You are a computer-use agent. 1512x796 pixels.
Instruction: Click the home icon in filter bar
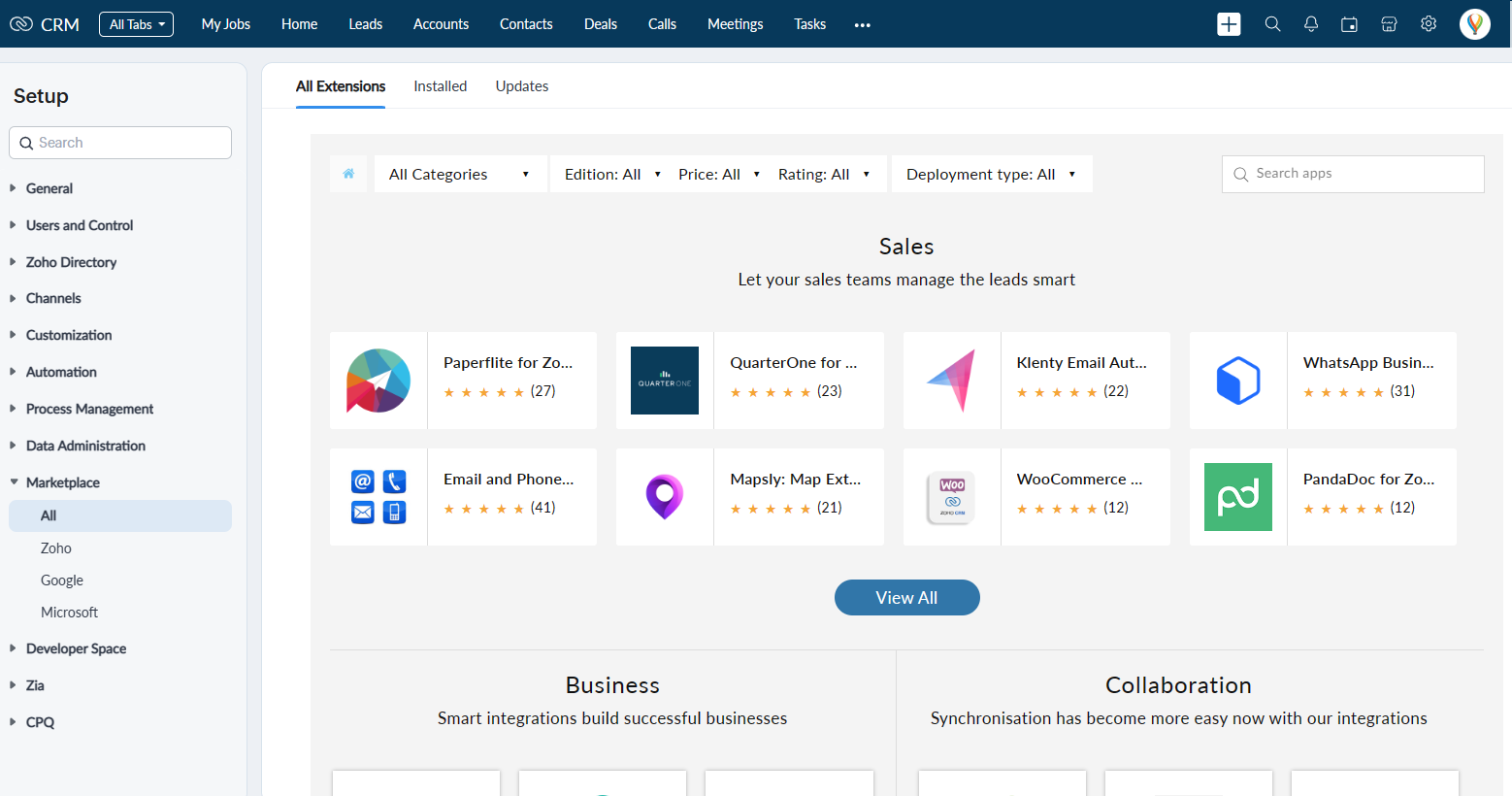point(348,174)
